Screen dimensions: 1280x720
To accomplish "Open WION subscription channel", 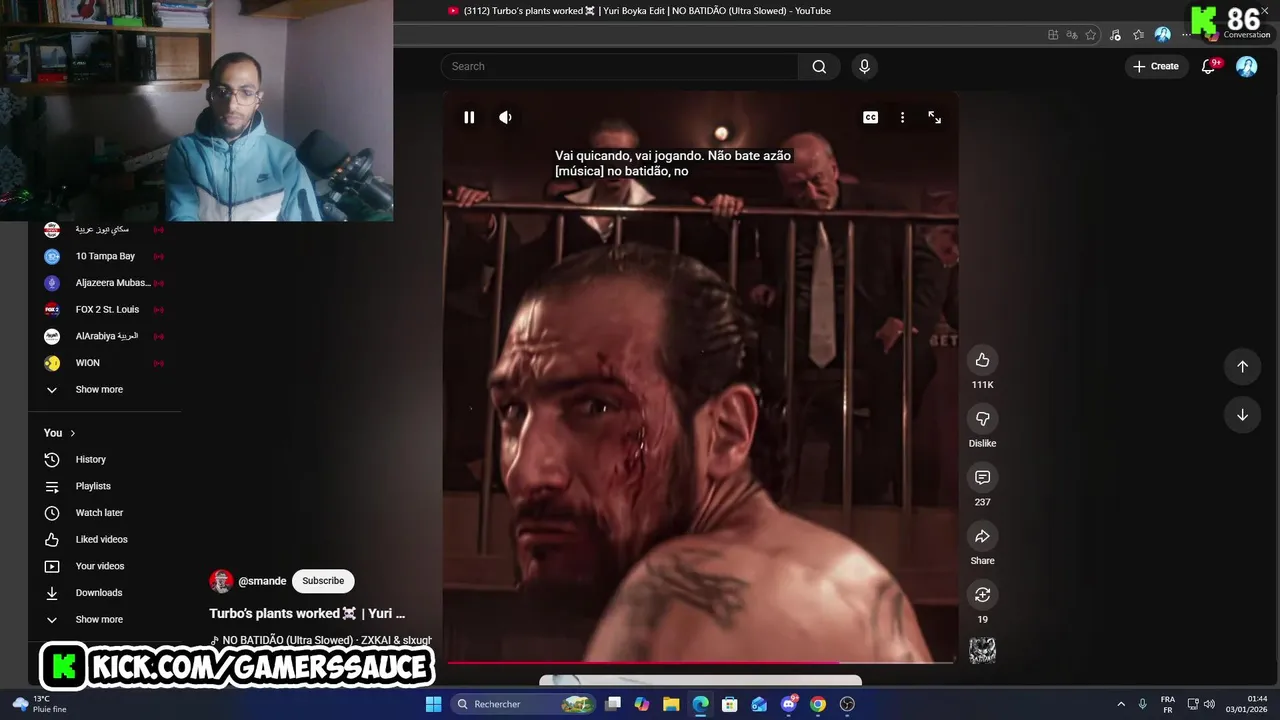I will (105, 363).
